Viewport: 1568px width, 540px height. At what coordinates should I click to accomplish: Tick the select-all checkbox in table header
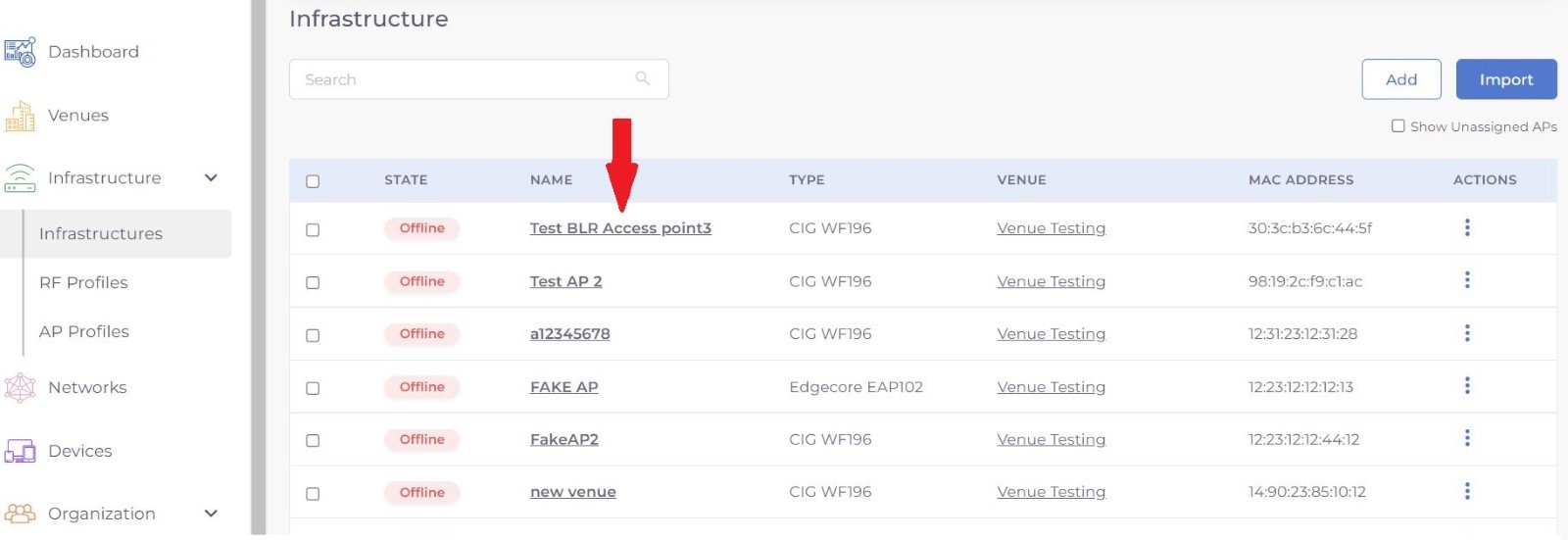point(313,181)
